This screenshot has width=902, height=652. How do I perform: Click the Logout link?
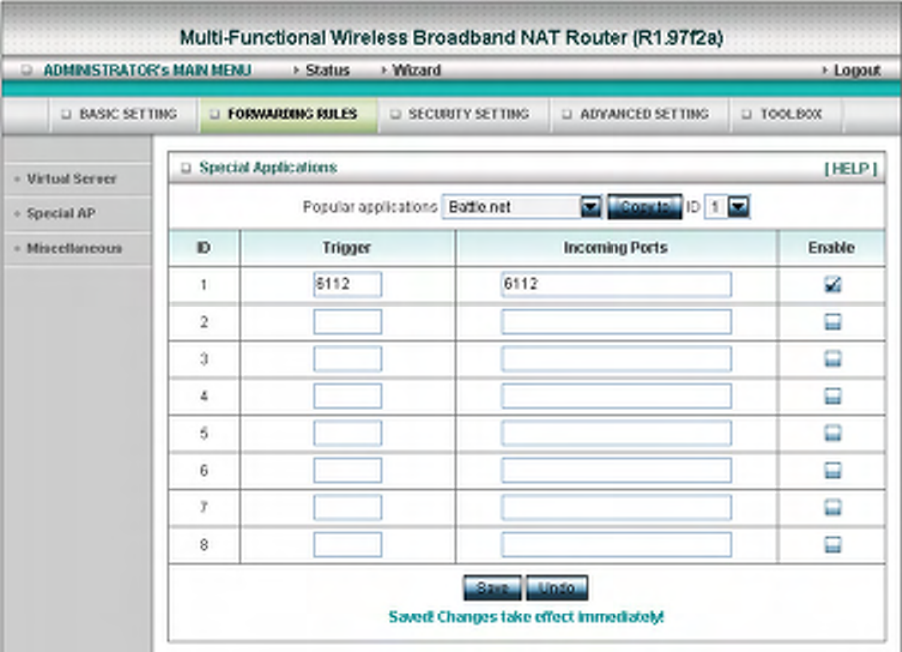857,70
